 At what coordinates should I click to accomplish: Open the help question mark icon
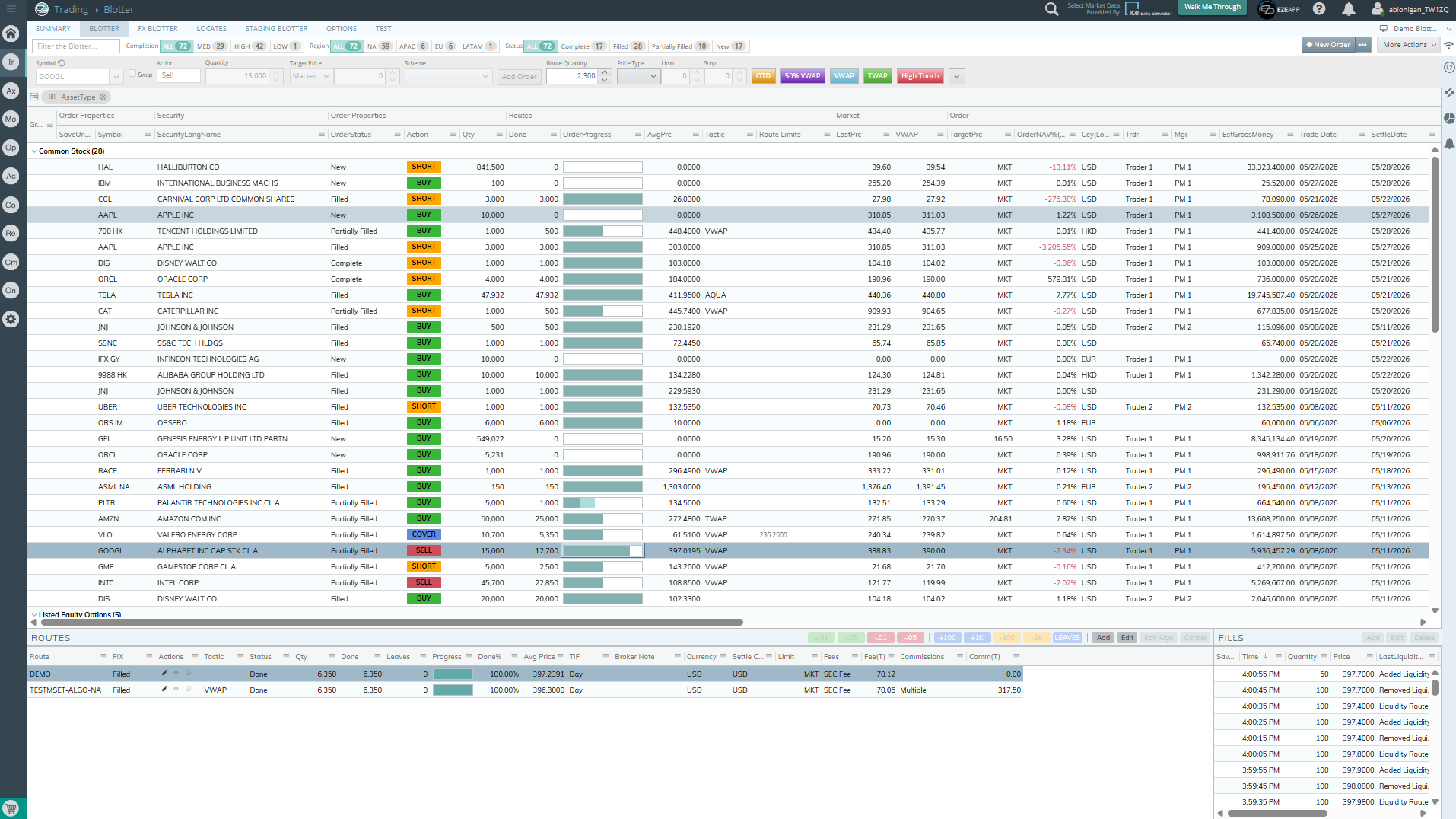pyautogui.click(x=1319, y=9)
